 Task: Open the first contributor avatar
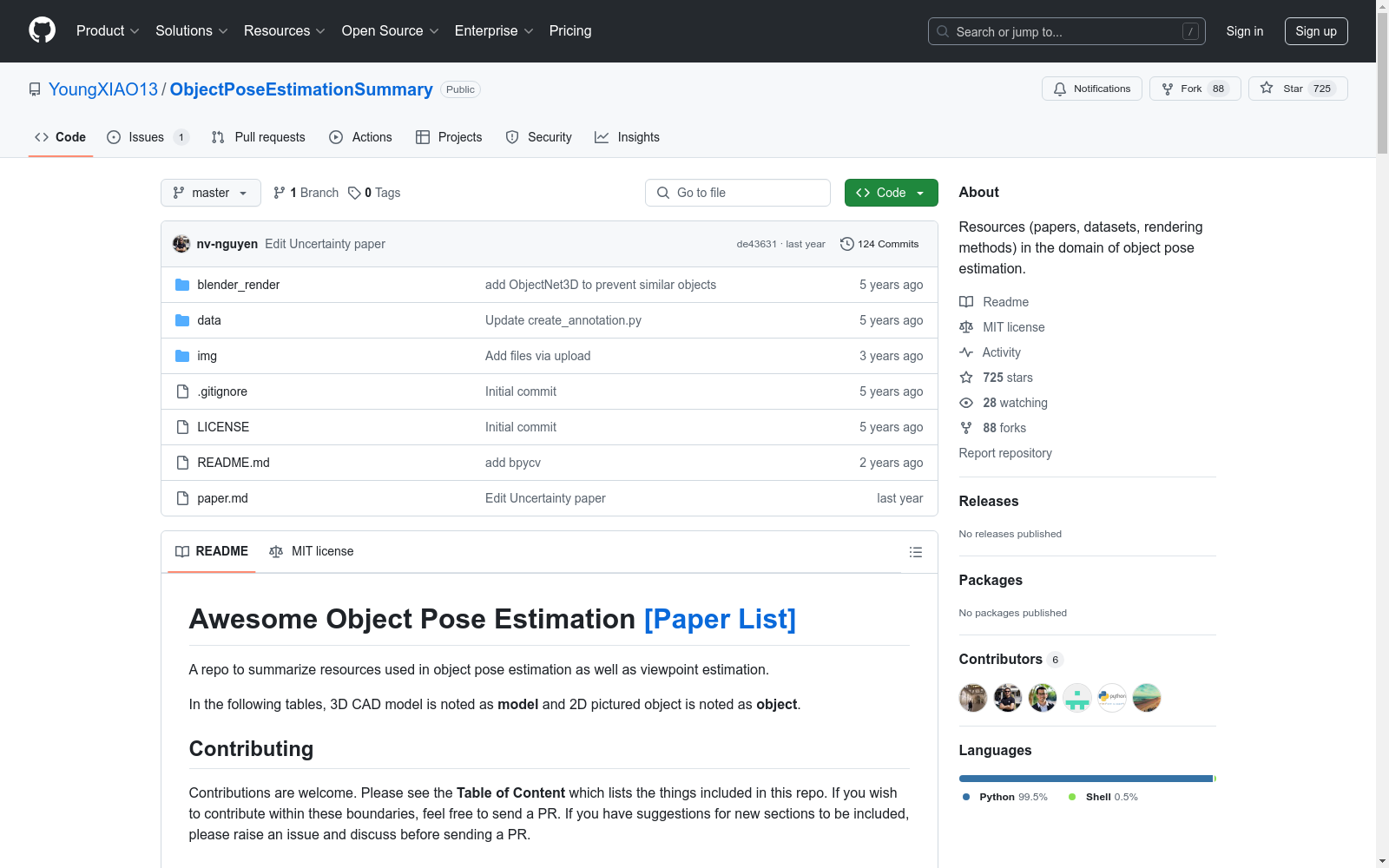pyautogui.click(x=973, y=698)
